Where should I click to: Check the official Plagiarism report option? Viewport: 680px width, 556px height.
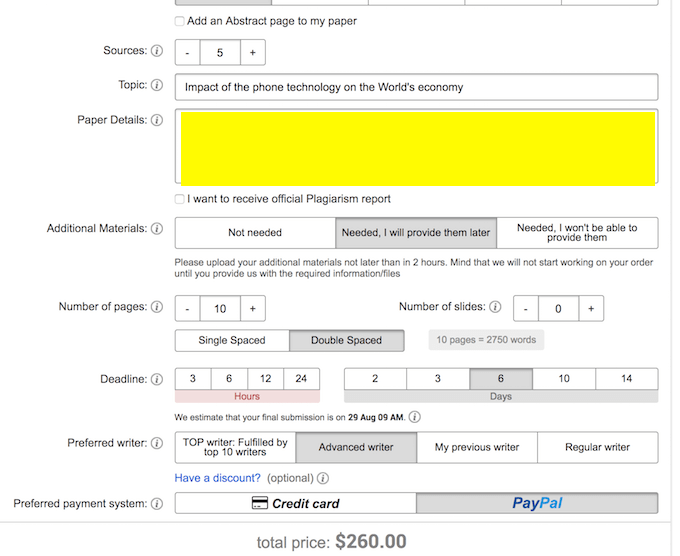click(x=180, y=199)
